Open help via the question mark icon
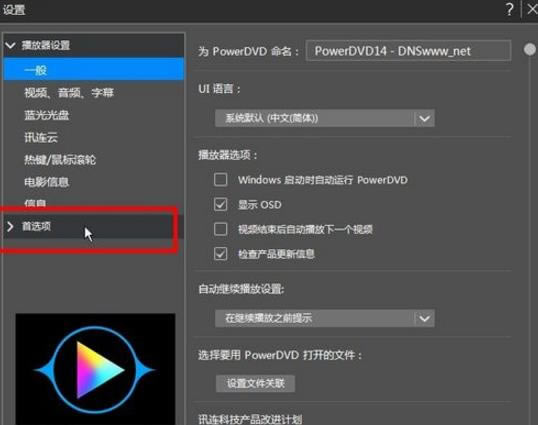Image resolution: width=538 pixels, height=425 pixels. coord(510,9)
